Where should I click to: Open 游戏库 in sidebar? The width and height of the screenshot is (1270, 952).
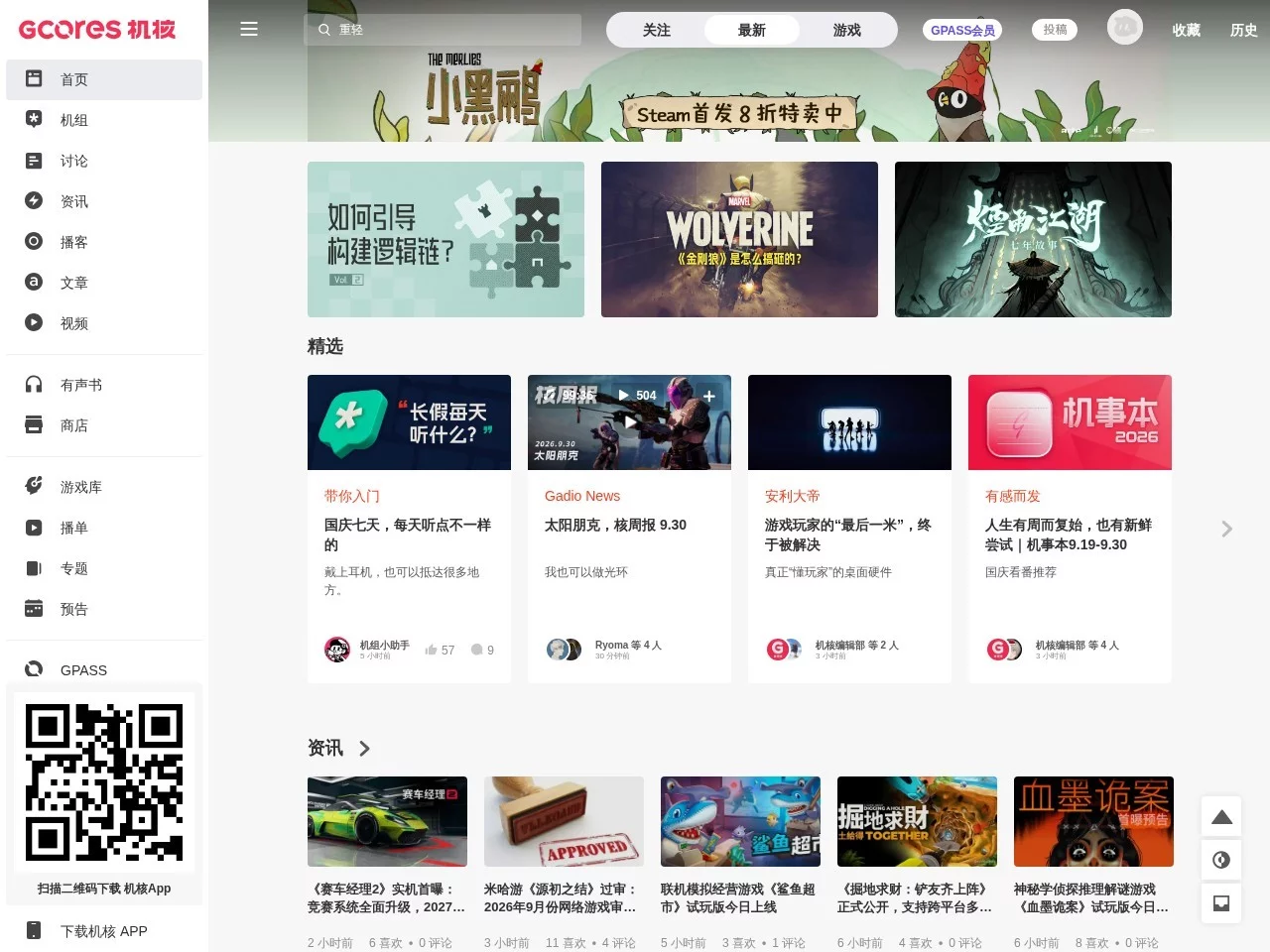(x=104, y=487)
